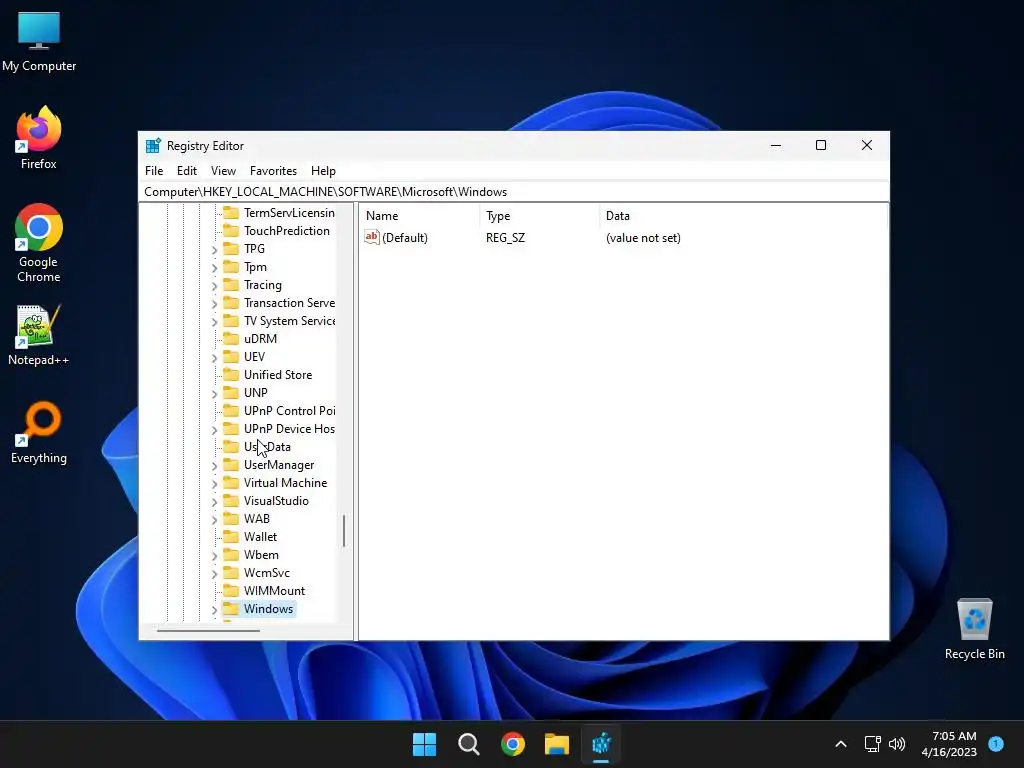Expand the VisualStudio key
This screenshot has height=768, width=1024.
pos(214,502)
